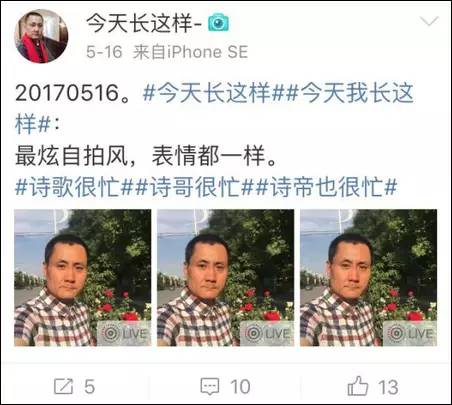Tap the teal camera badge icon
The height and width of the screenshot is (405, 452).
(218, 23)
